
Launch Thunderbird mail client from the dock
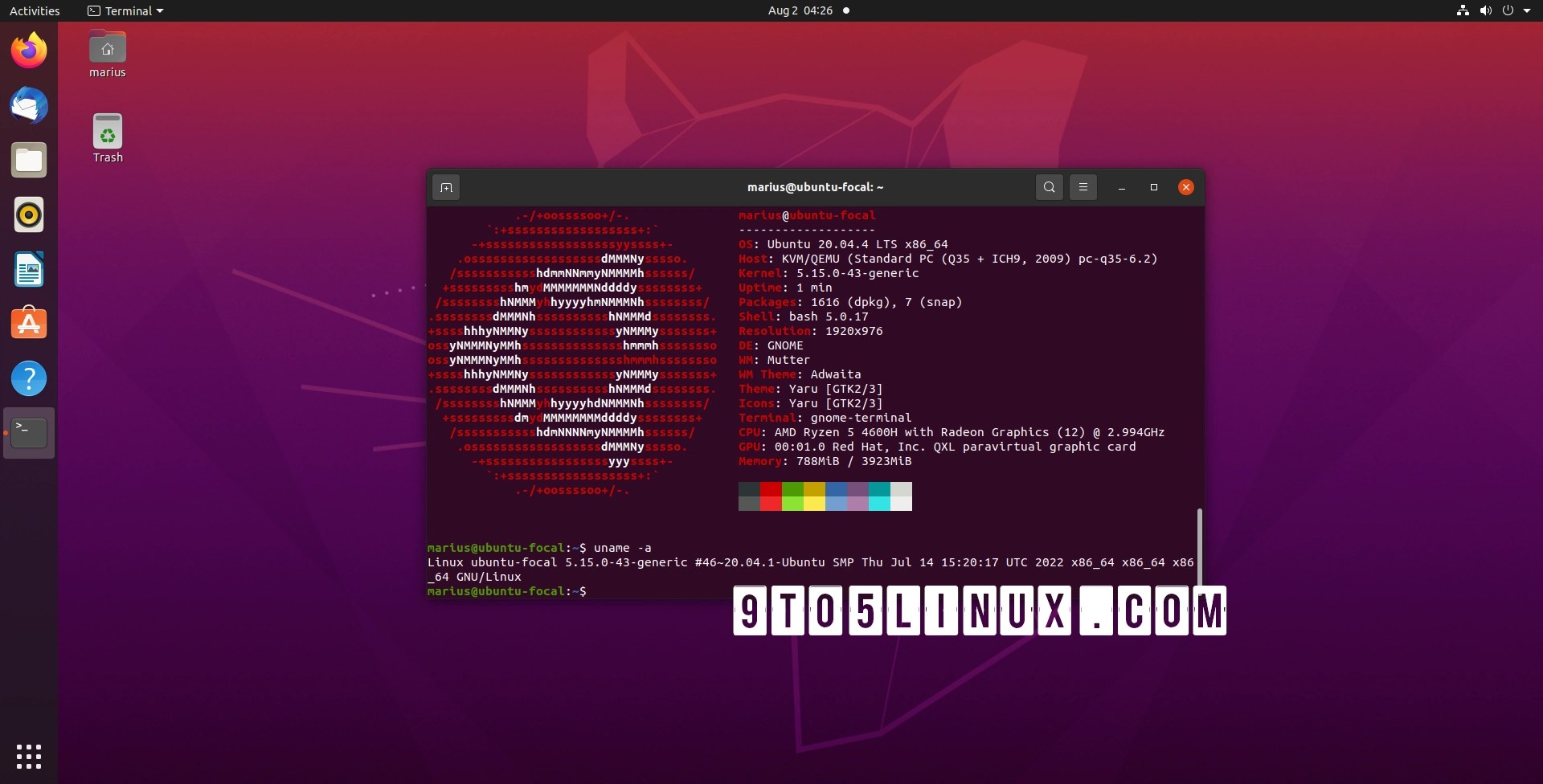pyautogui.click(x=28, y=105)
